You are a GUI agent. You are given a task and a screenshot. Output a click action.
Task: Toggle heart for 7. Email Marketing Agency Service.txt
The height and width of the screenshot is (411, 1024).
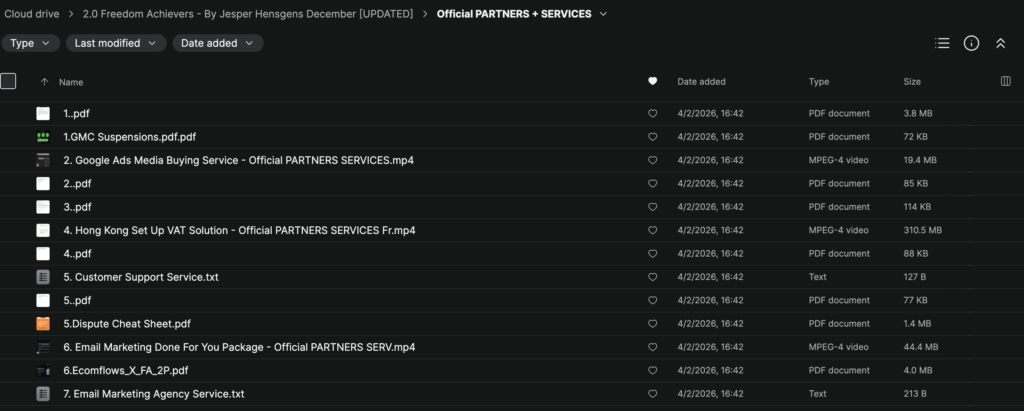(x=653, y=394)
